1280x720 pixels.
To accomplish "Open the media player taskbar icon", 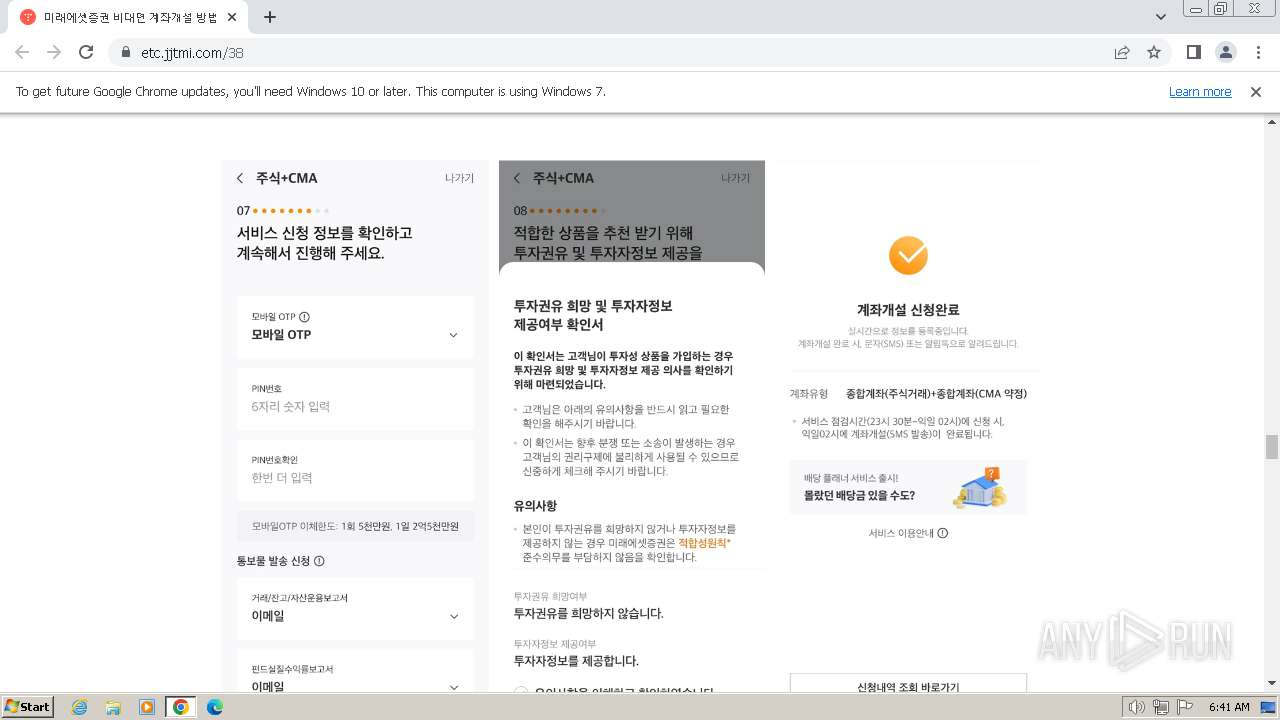I will tap(147, 707).
